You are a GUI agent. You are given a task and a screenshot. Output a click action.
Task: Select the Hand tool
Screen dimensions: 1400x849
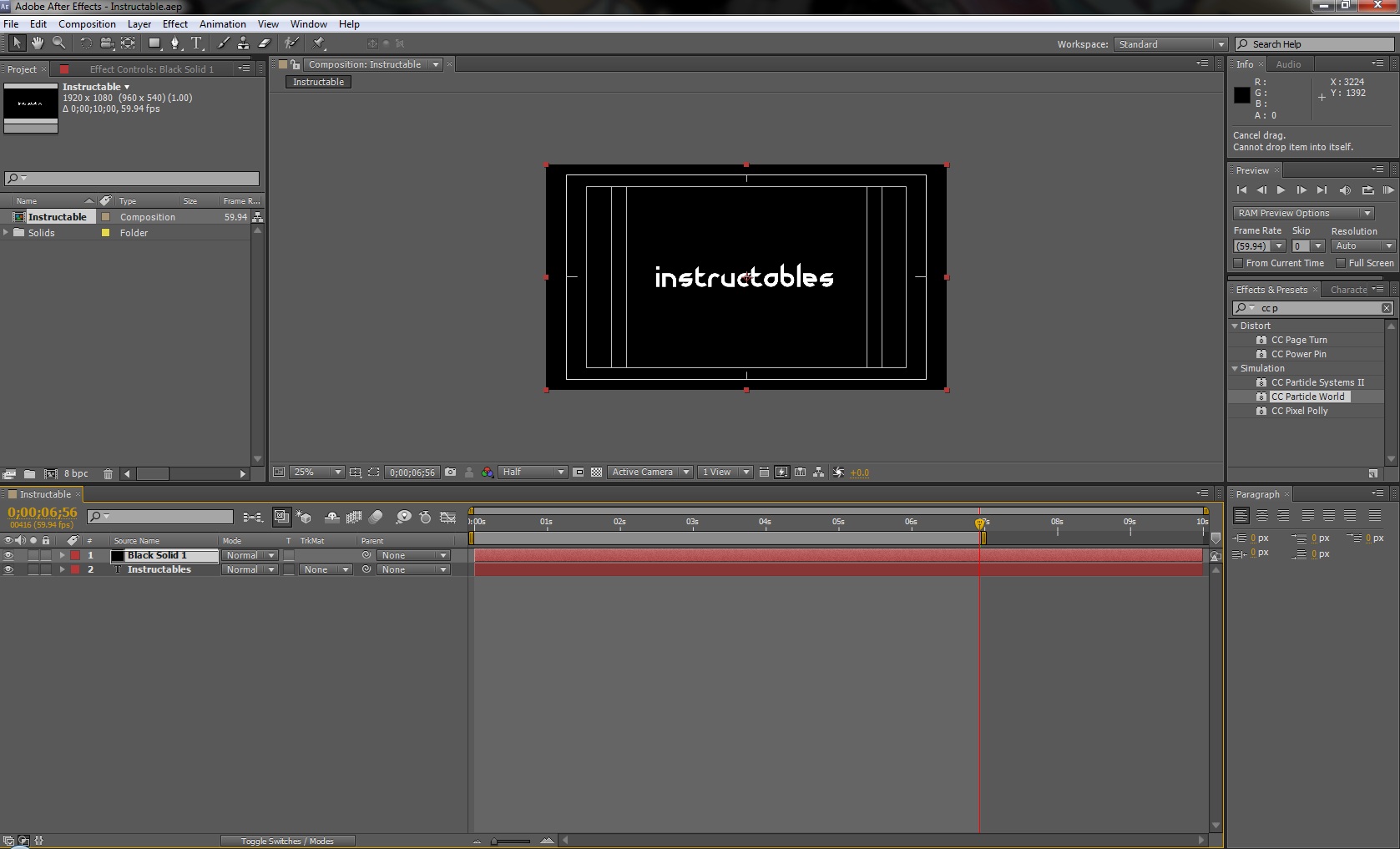(x=38, y=43)
